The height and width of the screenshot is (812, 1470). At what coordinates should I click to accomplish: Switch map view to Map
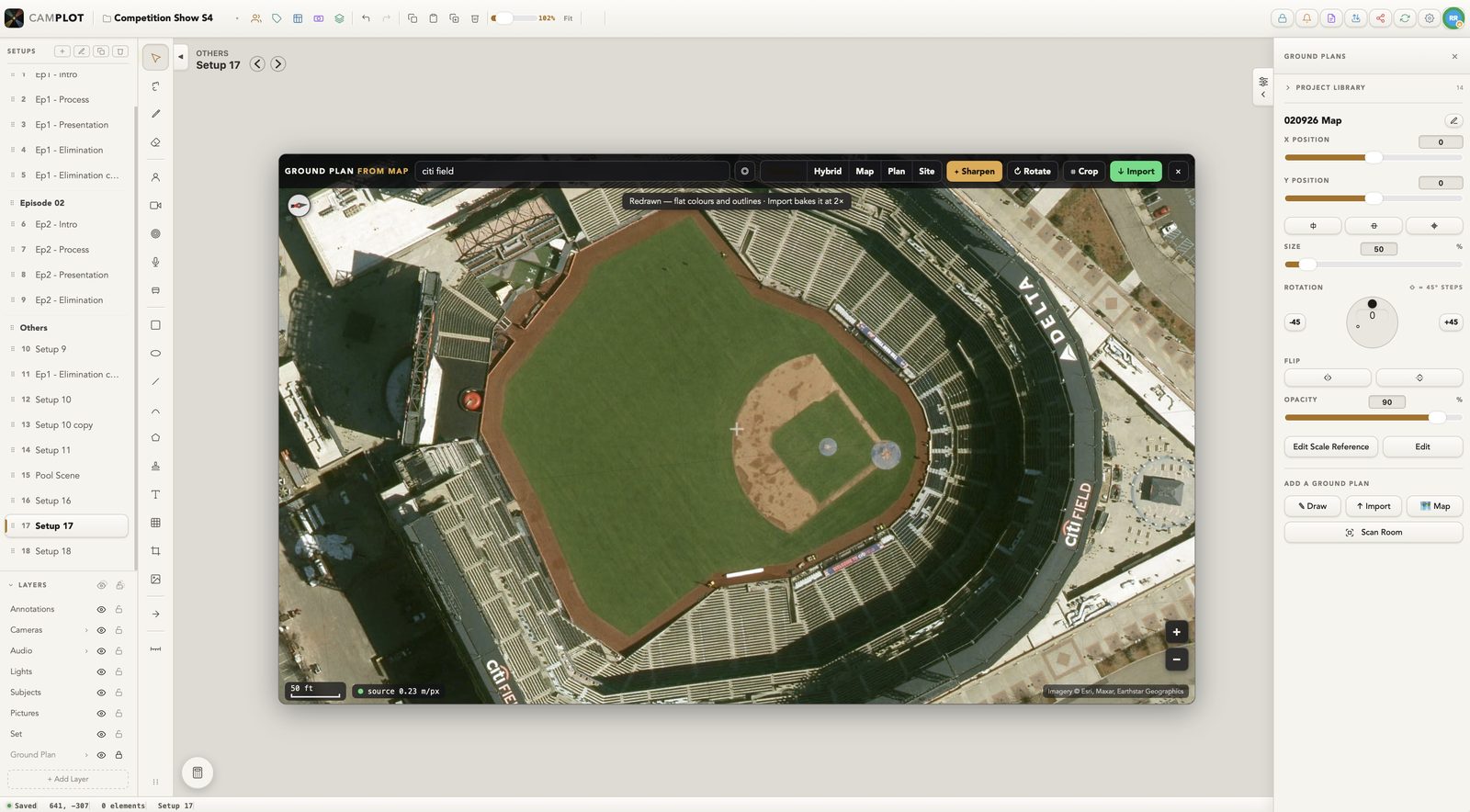click(865, 172)
